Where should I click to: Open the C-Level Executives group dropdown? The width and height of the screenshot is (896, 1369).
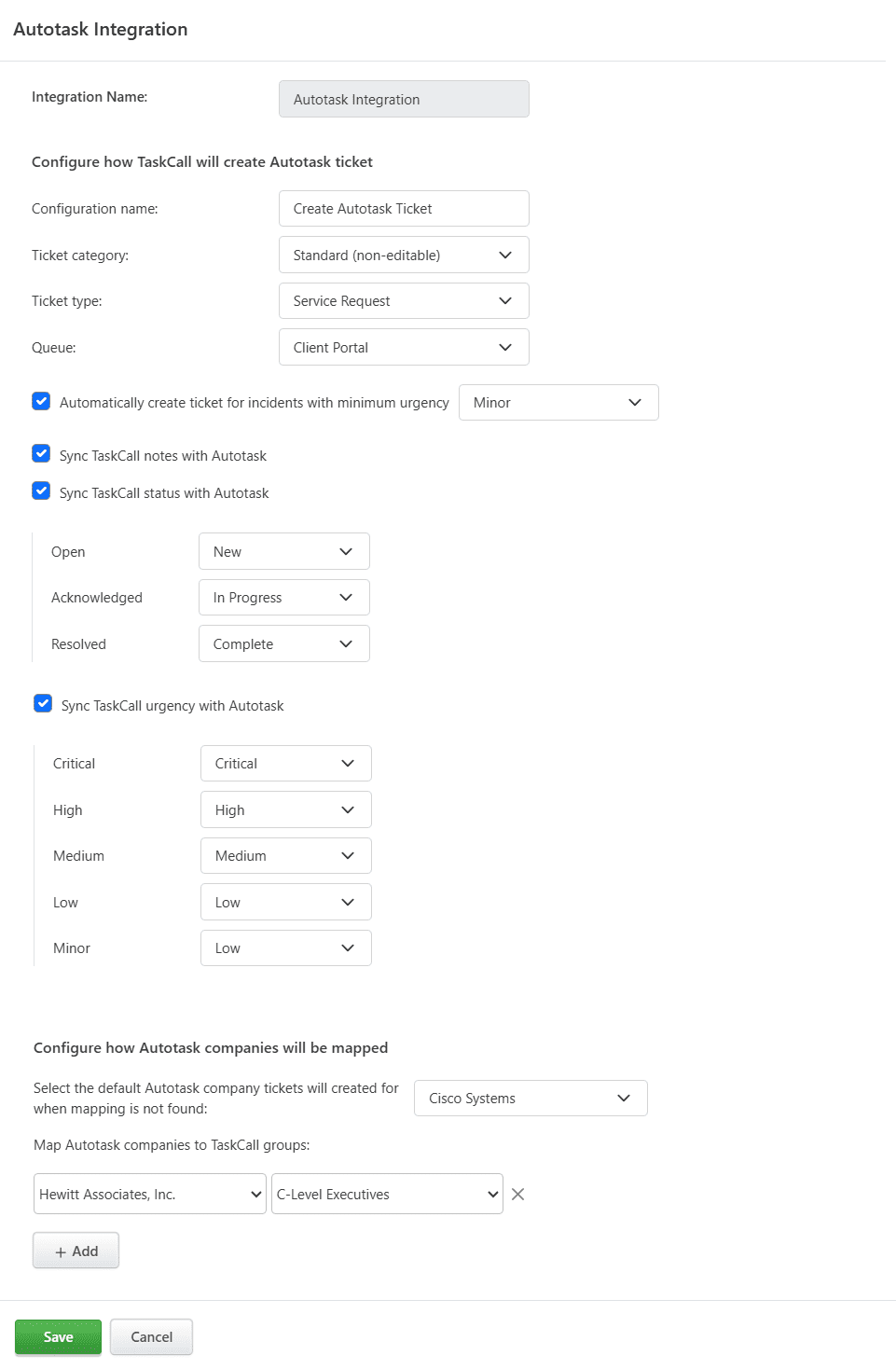coord(387,1194)
